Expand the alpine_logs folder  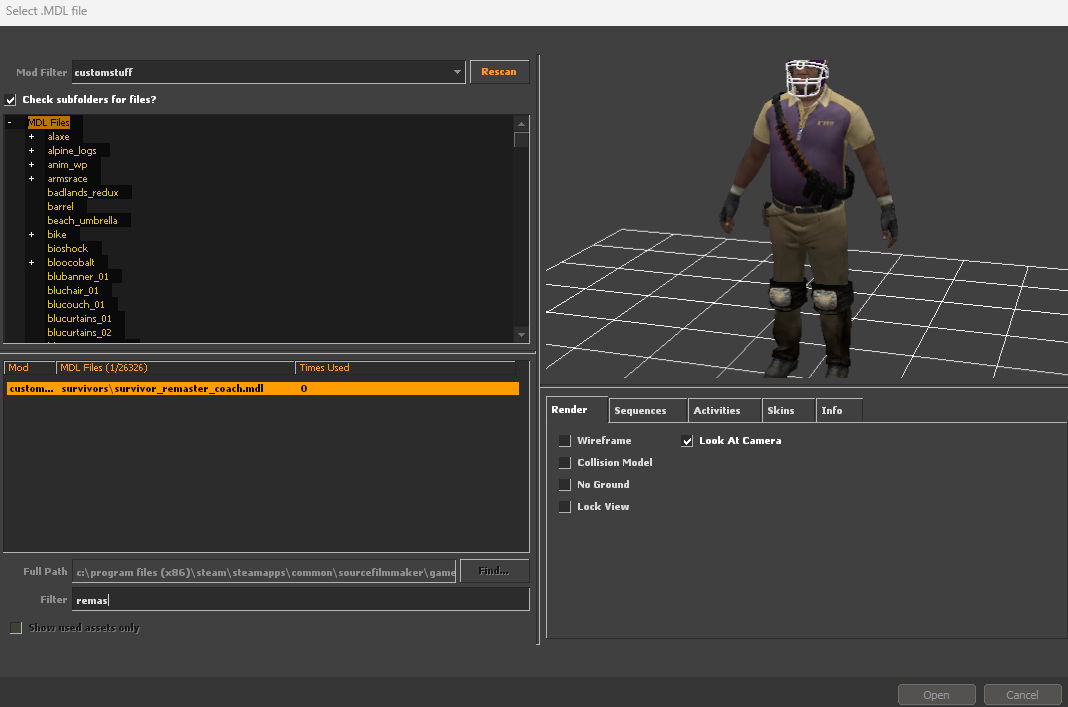tap(31, 151)
